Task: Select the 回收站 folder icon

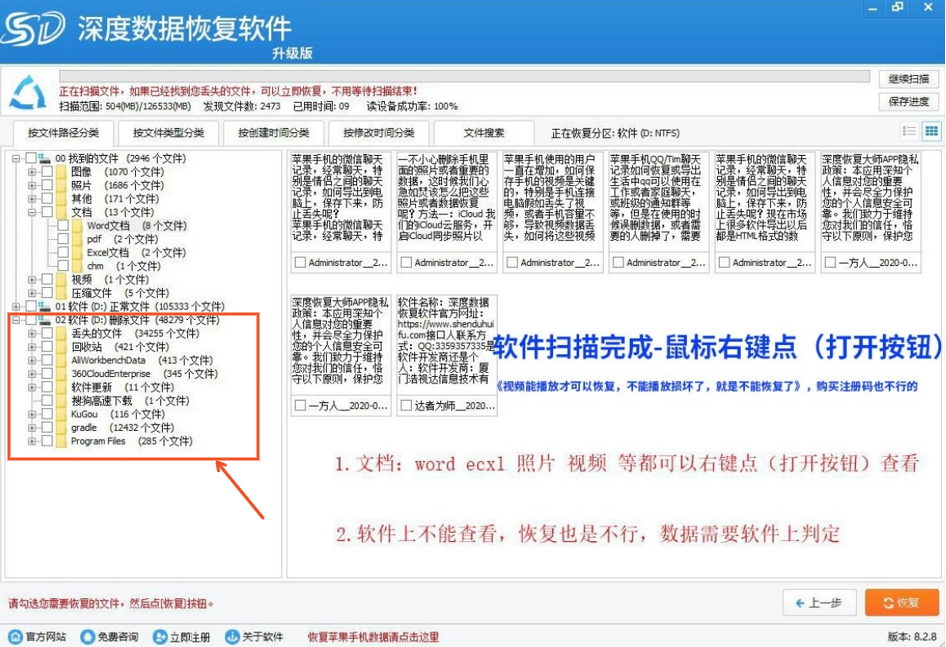Action: [60, 347]
